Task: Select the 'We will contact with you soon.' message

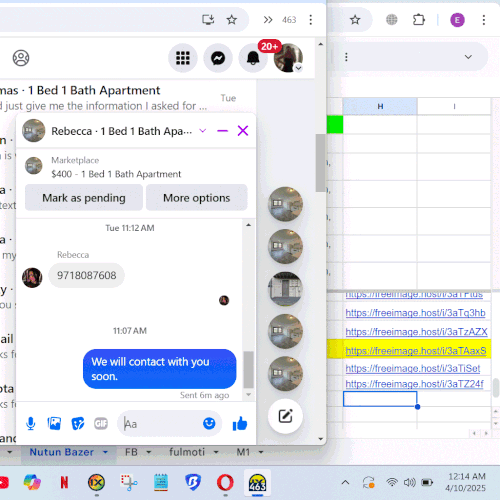Action: 160,369
